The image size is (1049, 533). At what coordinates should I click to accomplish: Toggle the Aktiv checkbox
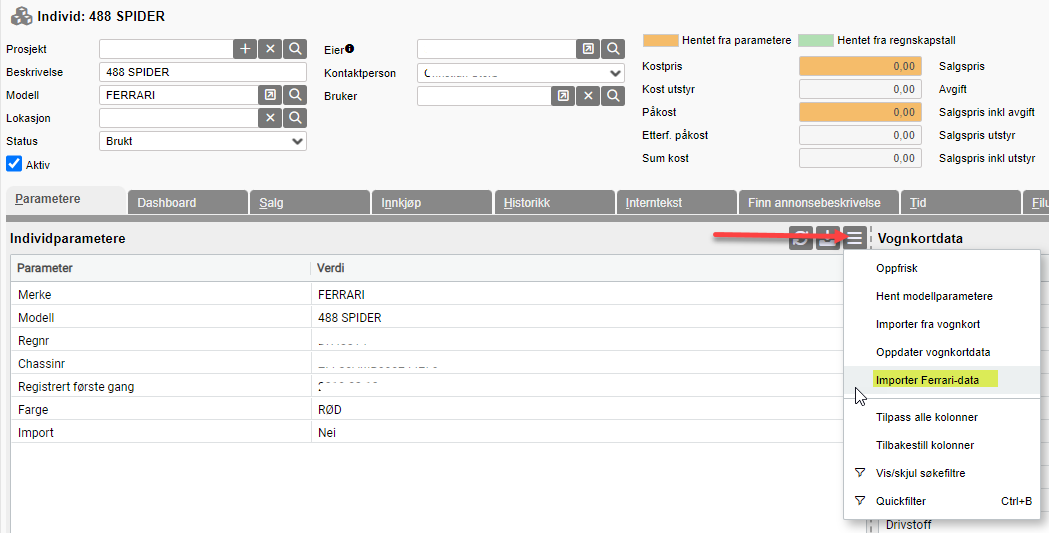[x=14, y=163]
